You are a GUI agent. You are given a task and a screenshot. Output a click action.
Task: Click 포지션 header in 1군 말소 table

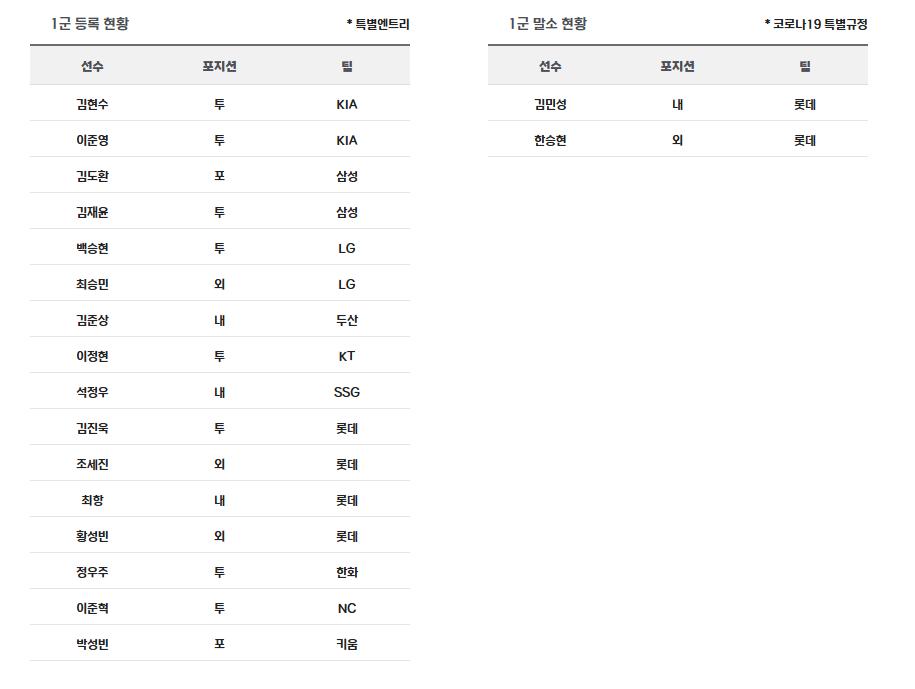tap(677, 67)
